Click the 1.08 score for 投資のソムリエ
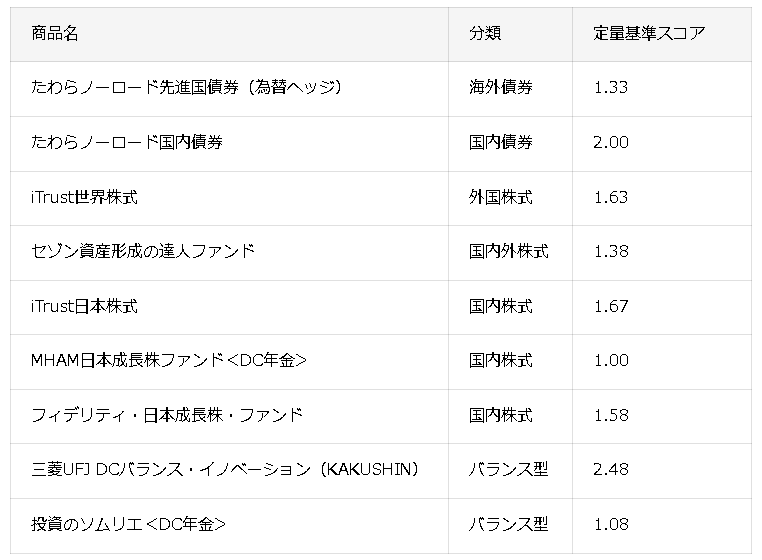 tap(611, 524)
